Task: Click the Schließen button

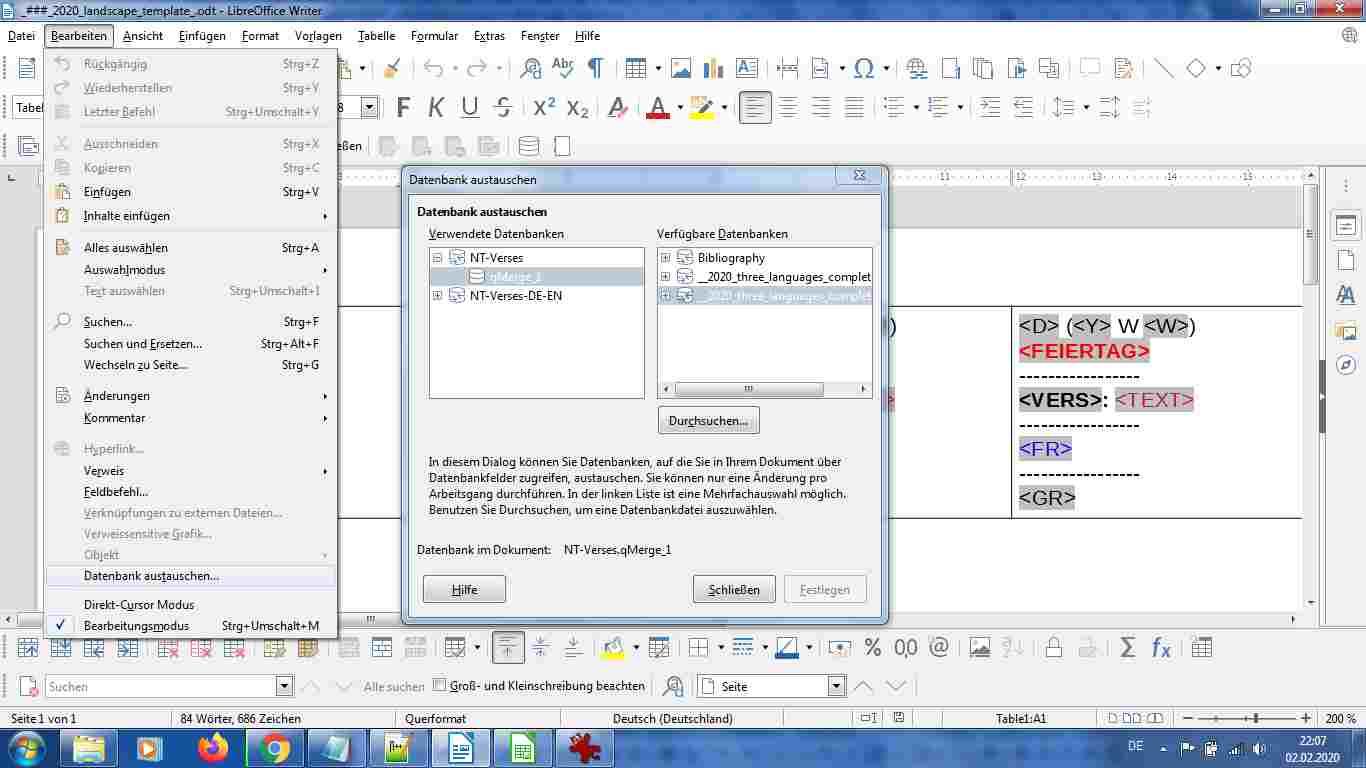Action: (734, 590)
